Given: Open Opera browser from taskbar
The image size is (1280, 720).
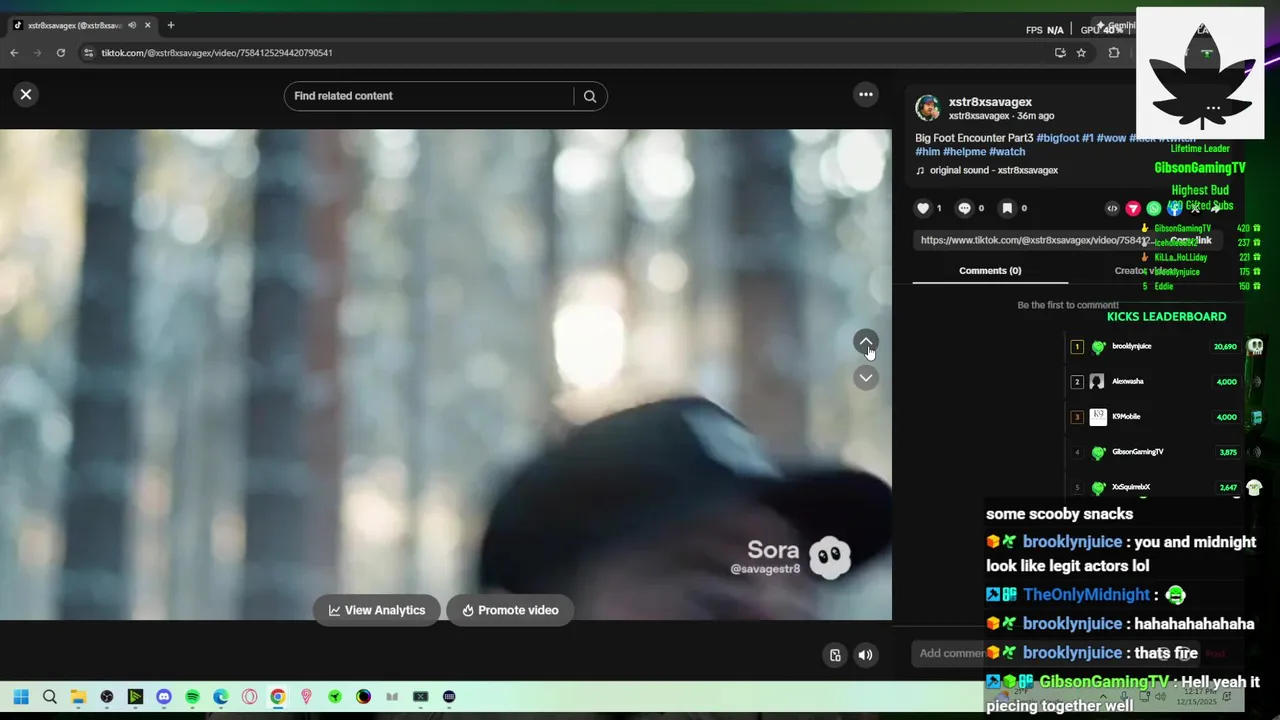Looking at the screenshot, I should click(x=249, y=697).
